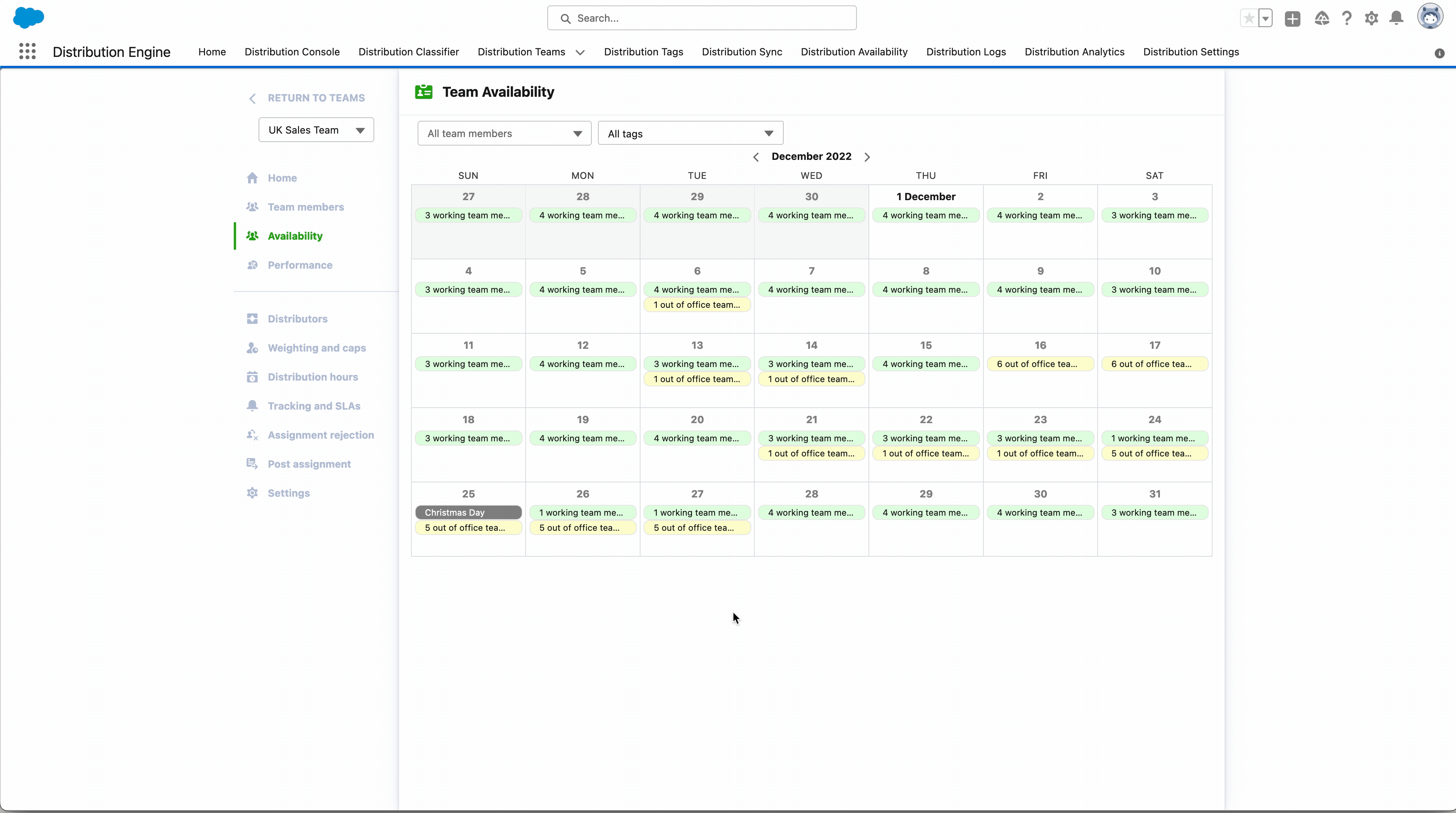Open the user profile avatar
The height and width of the screenshot is (813, 1456).
pos(1430,16)
